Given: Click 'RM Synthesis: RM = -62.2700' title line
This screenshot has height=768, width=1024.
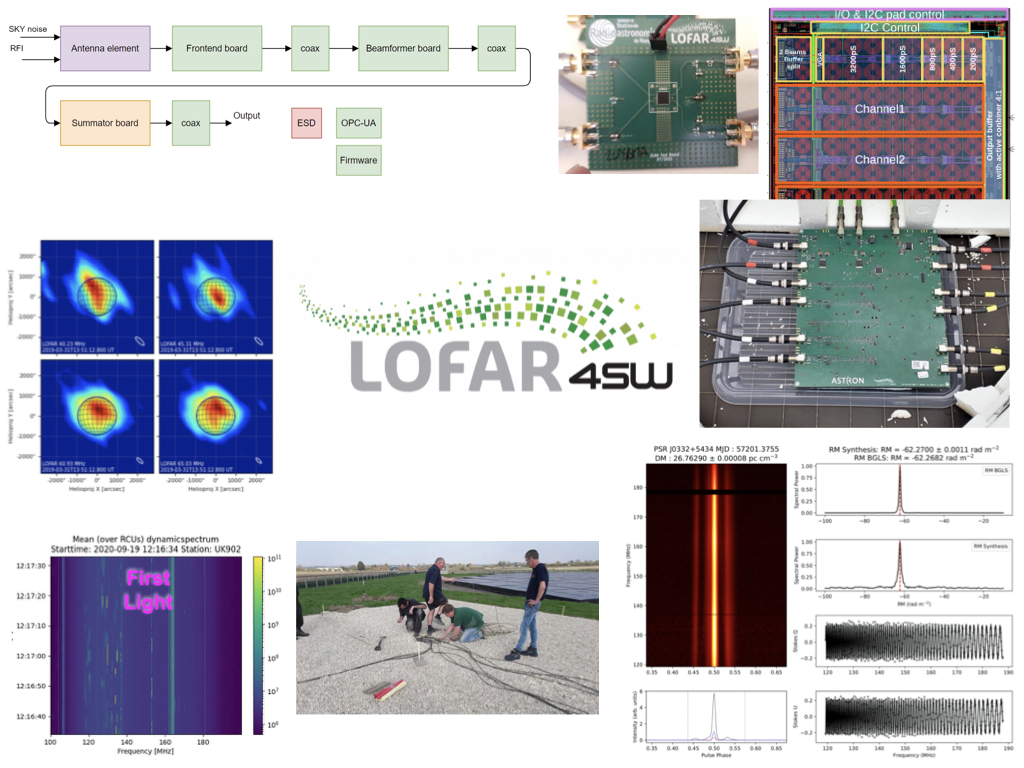Looking at the screenshot, I should (x=913, y=449).
